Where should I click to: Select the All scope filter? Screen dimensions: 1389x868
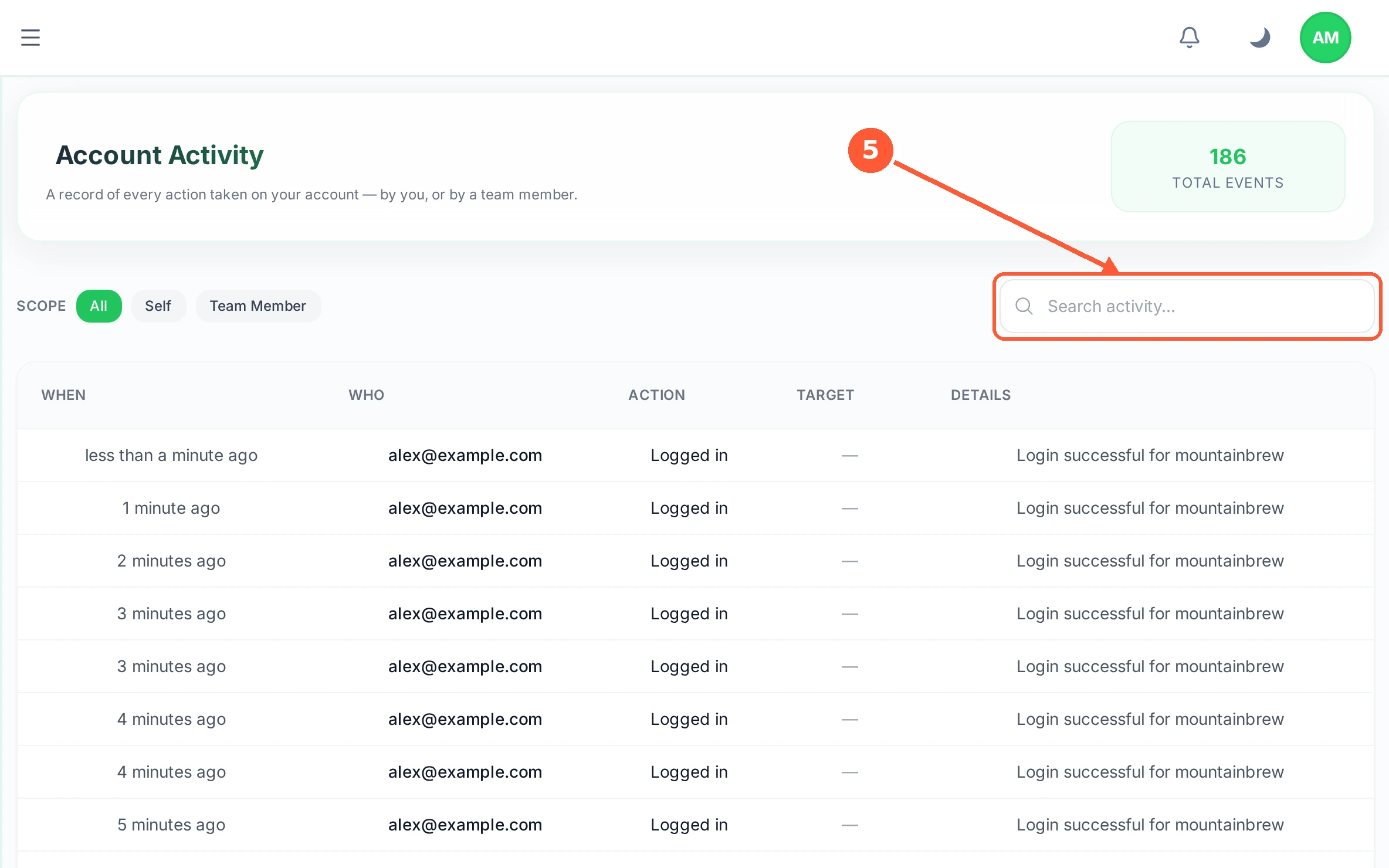(x=99, y=306)
